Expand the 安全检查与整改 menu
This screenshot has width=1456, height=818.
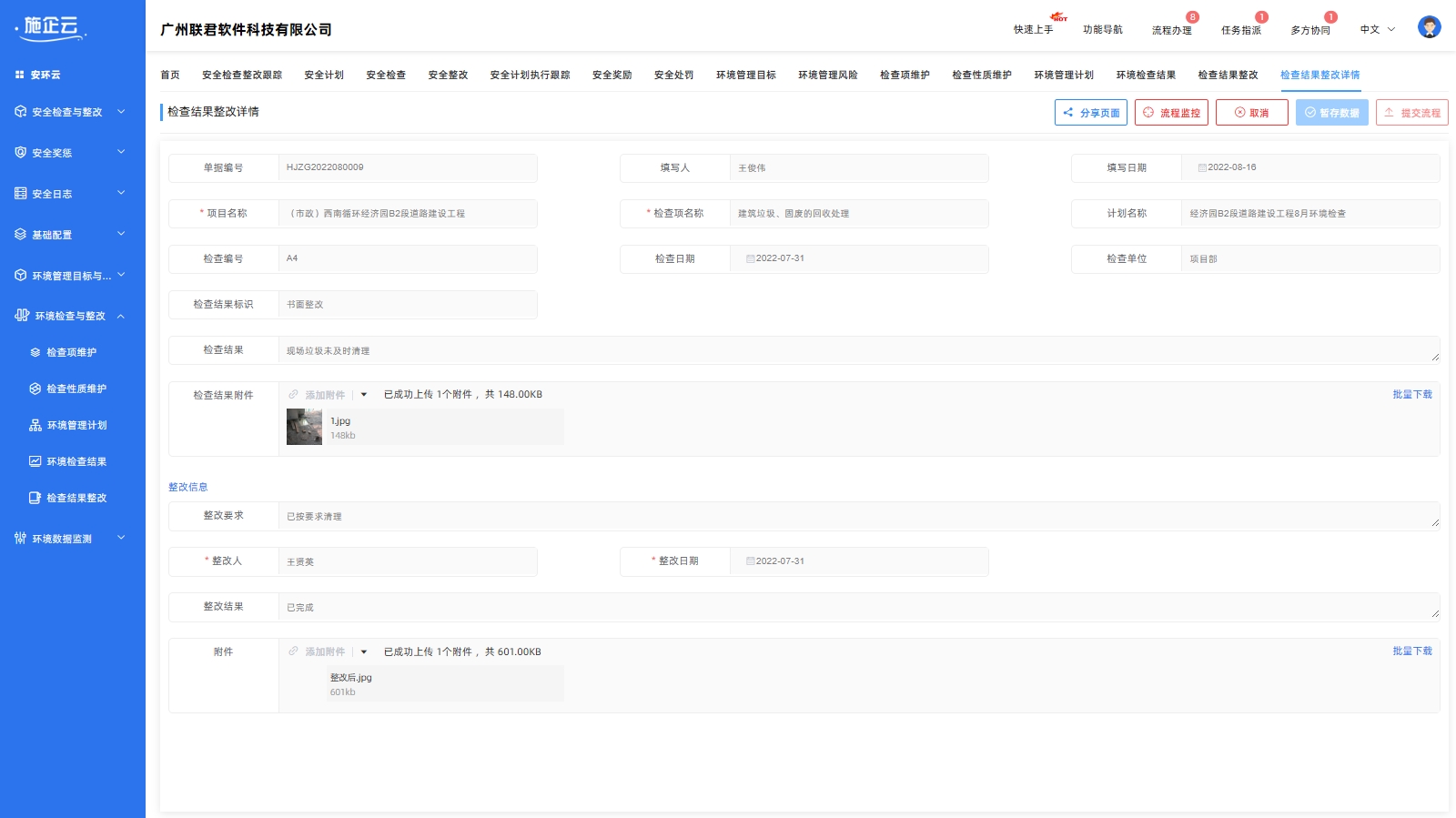(71, 112)
